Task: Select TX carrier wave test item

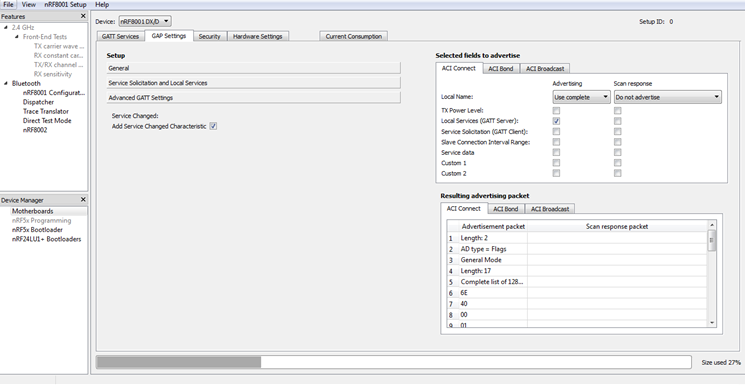Action: pos(59,46)
